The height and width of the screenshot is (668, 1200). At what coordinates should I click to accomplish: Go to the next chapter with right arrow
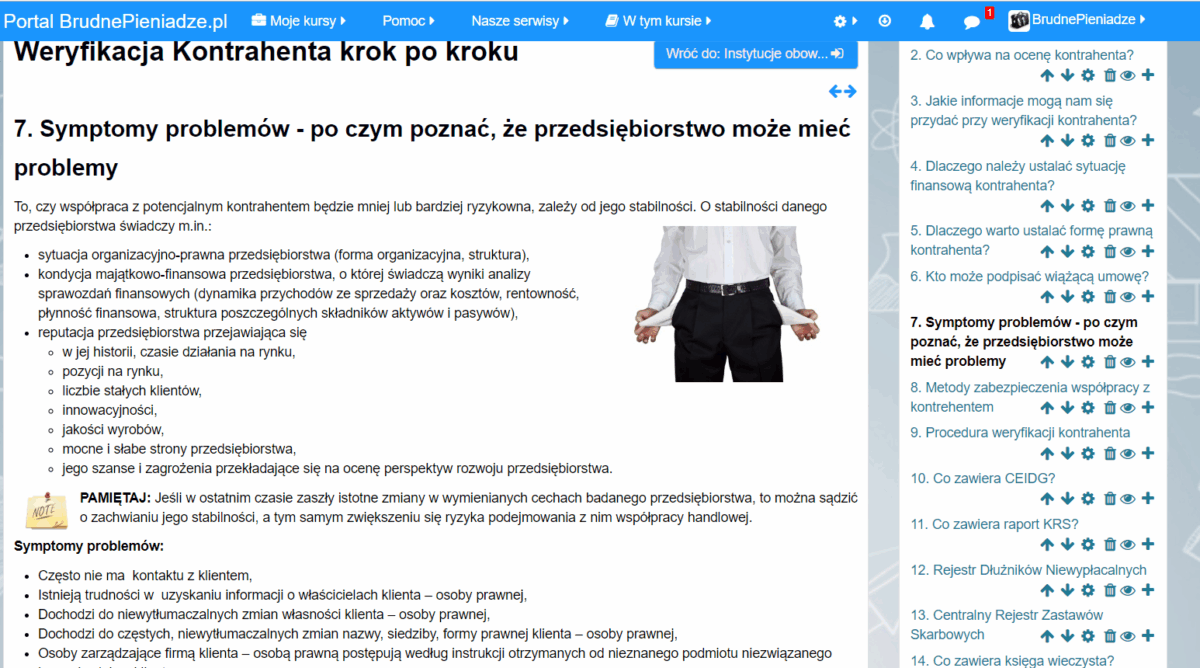[x=850, y=92]
